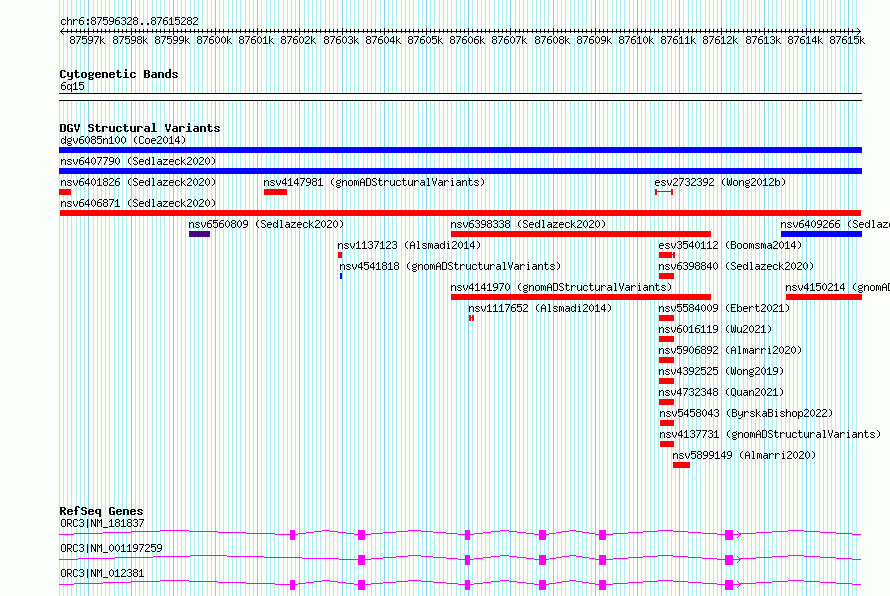890x596 pixels.
Task: Select purple bar under nsv6560809
Action: 199,234
